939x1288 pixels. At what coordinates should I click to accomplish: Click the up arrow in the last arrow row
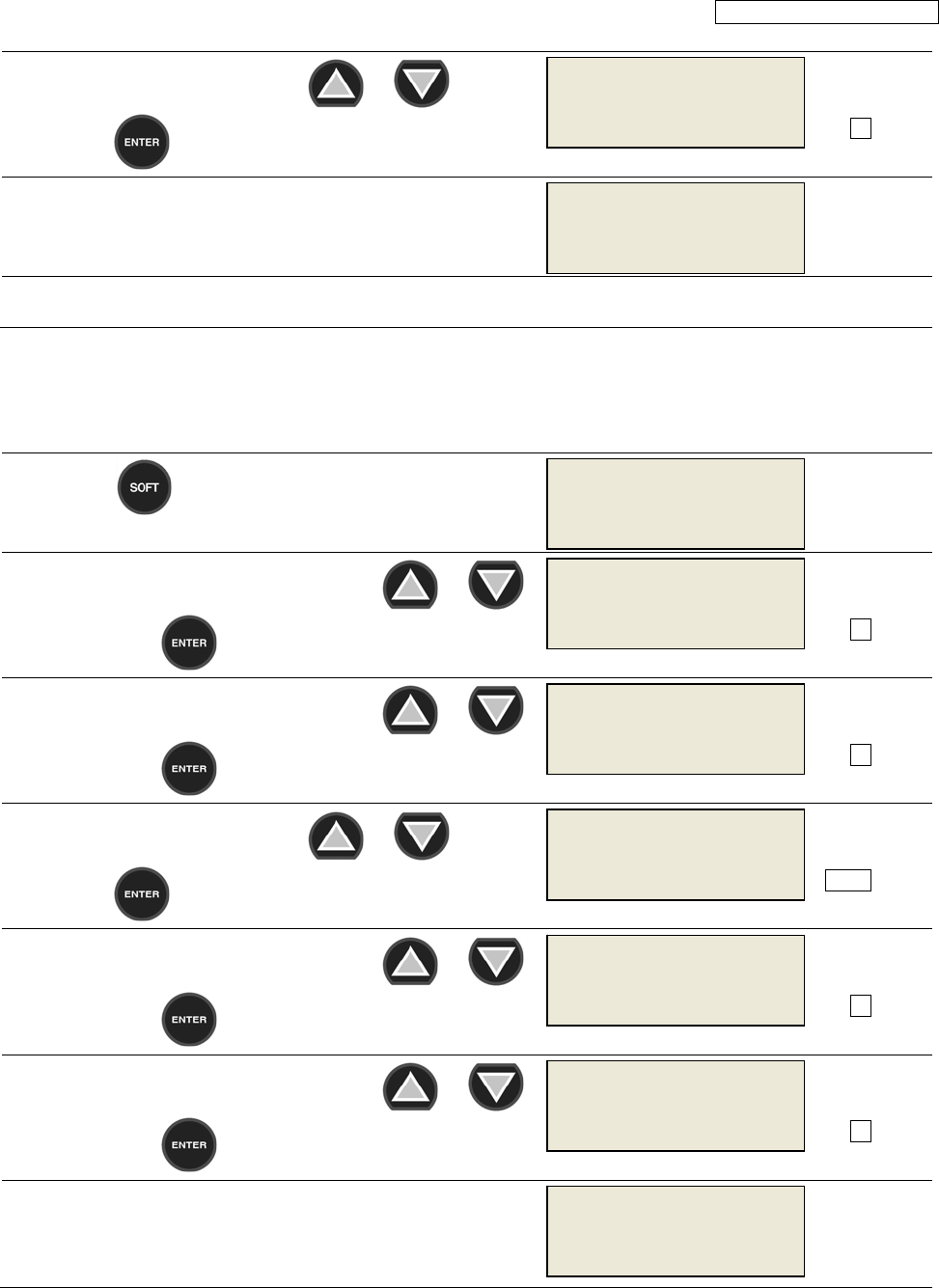click(x=410, y=1086)
